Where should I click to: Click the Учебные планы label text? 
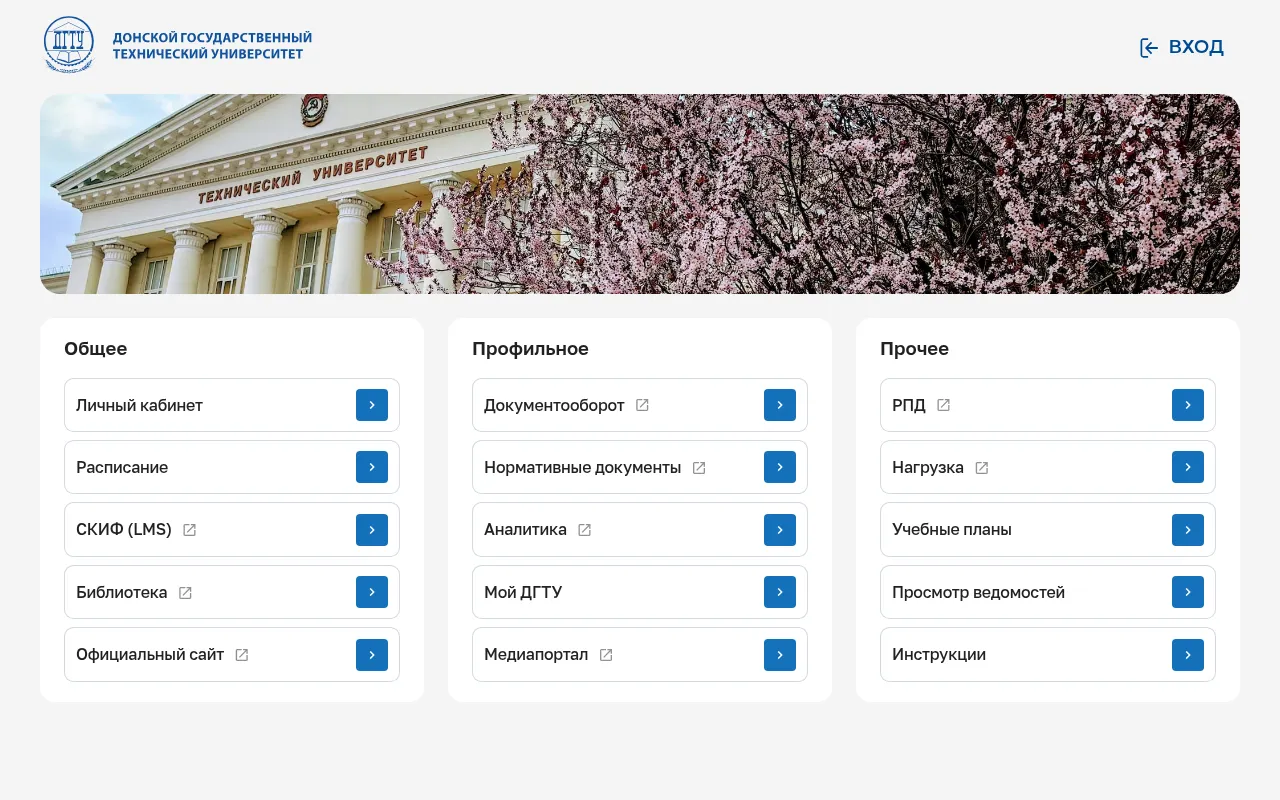952,530
